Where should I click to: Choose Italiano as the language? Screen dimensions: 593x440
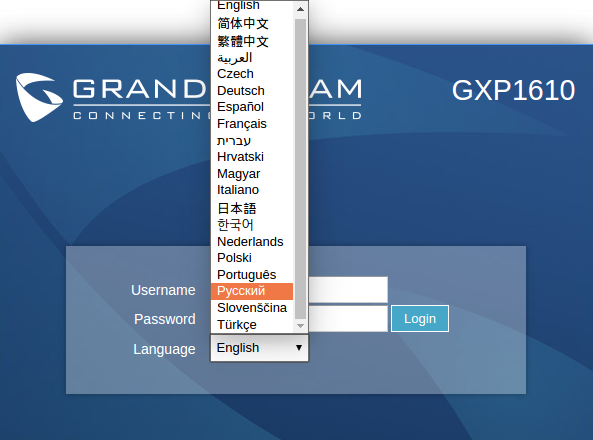point(252,190)
